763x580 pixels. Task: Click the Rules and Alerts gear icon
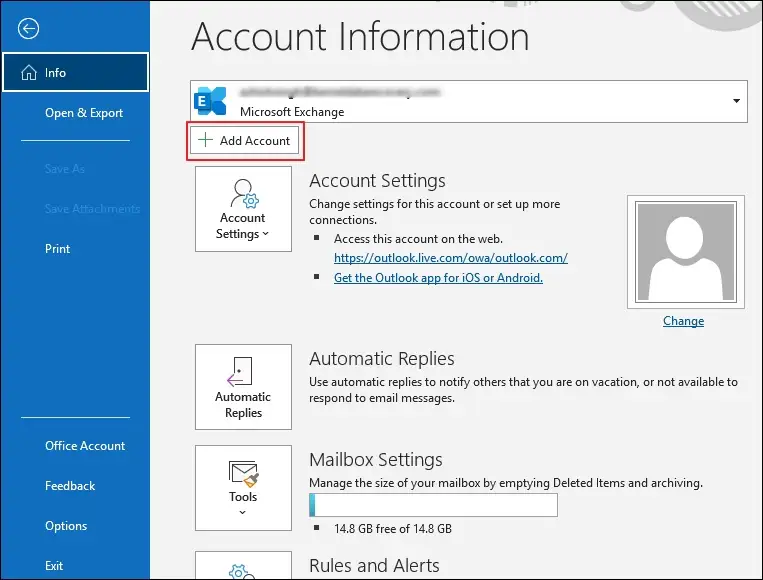click(x=241, y=571)
